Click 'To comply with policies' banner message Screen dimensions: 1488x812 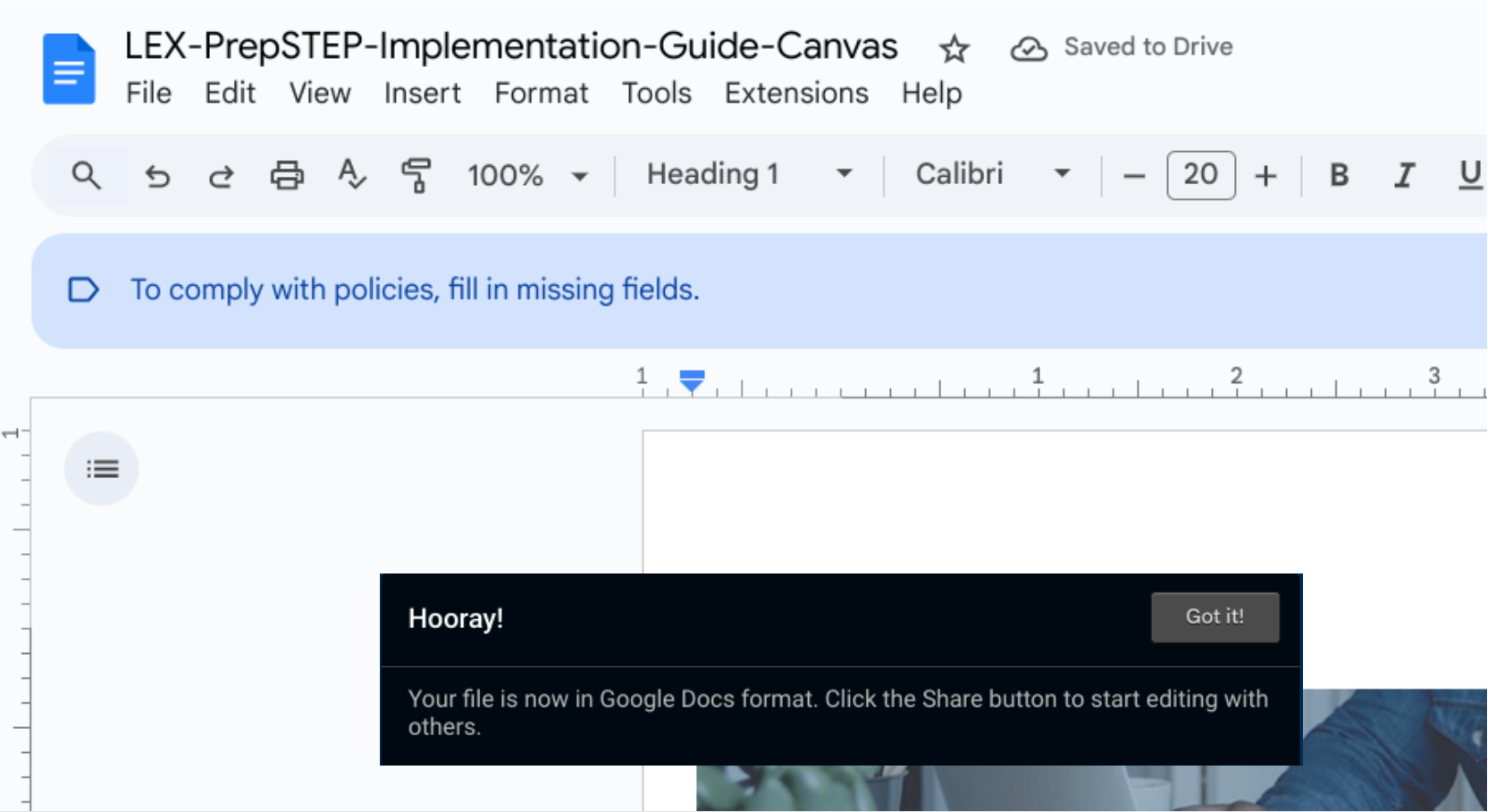coord(415,289)
